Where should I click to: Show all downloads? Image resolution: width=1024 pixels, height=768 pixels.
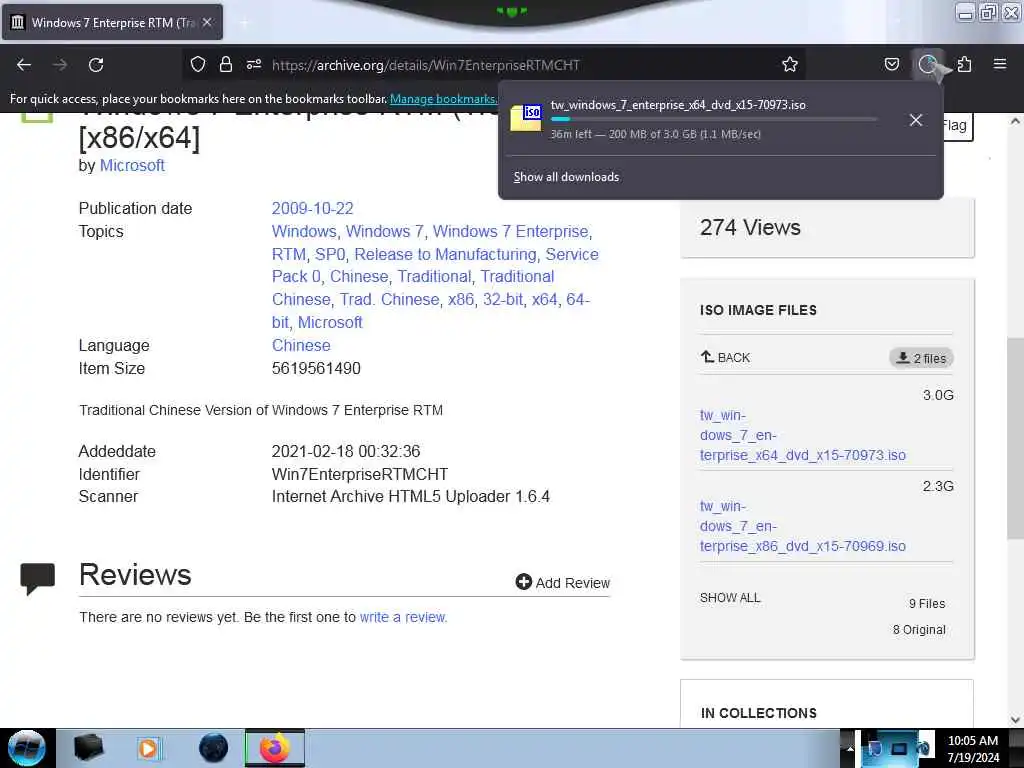[x=566, y=177]
